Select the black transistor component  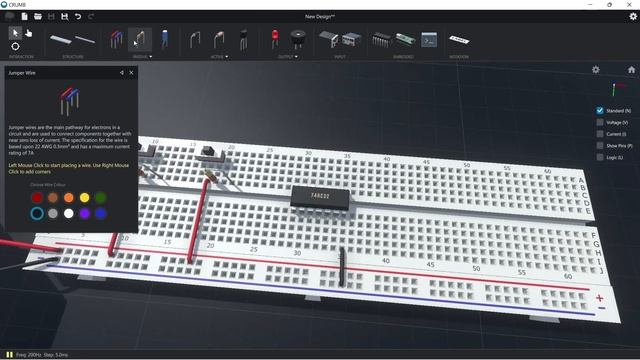[243, 39]
